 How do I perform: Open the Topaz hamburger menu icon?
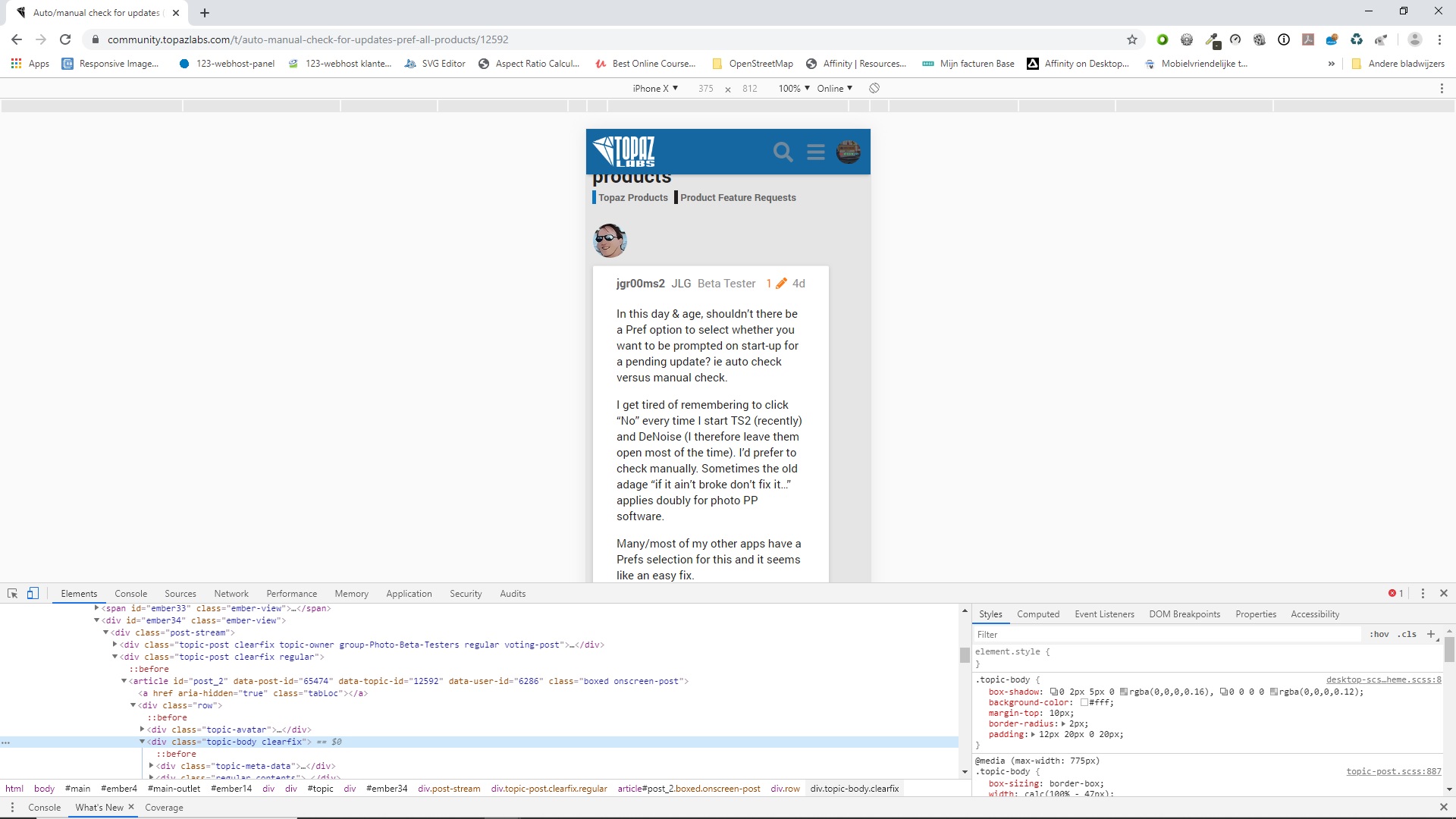tap(816, 152)
